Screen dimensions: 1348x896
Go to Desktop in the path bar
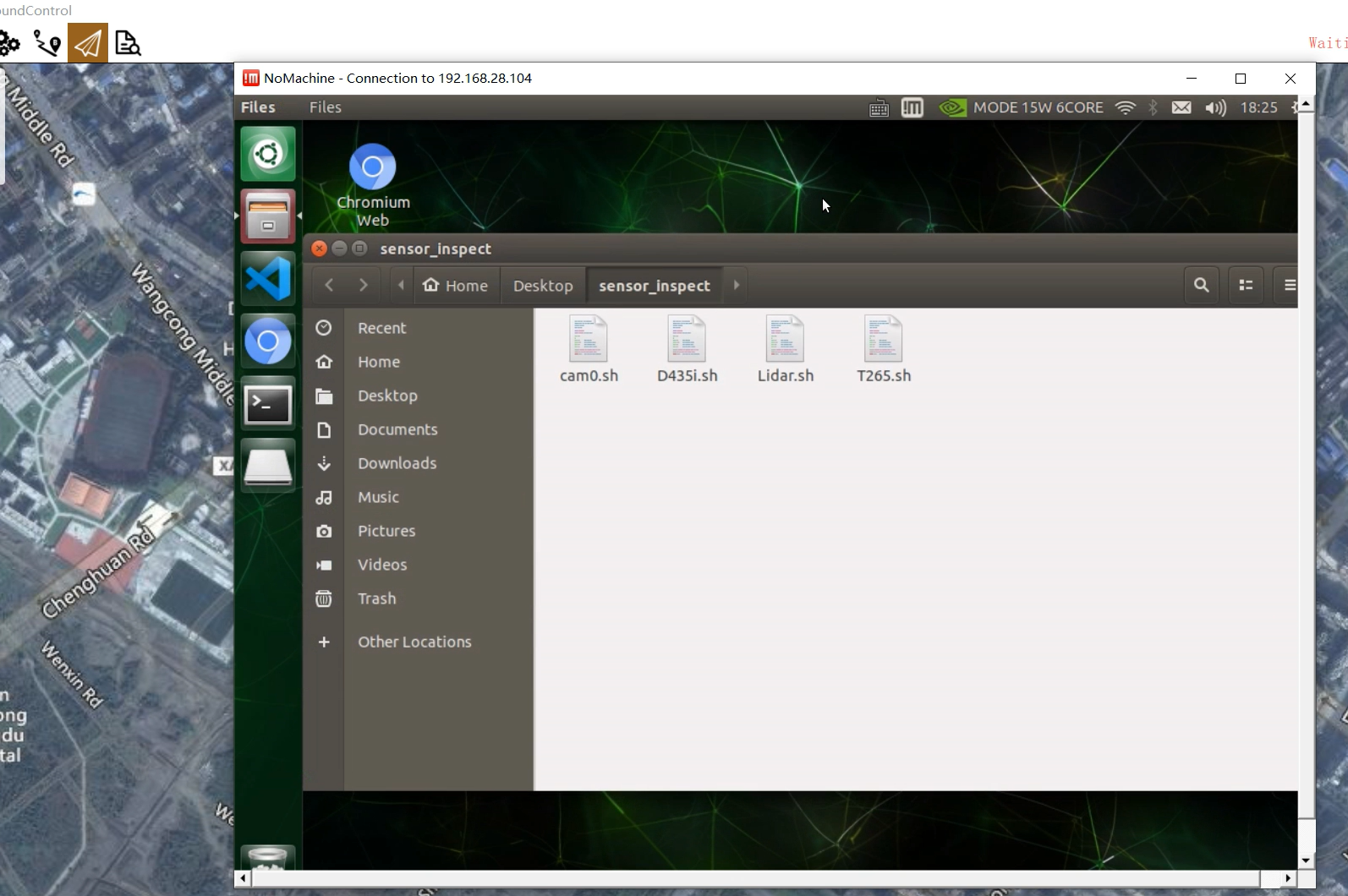(543, 285)
